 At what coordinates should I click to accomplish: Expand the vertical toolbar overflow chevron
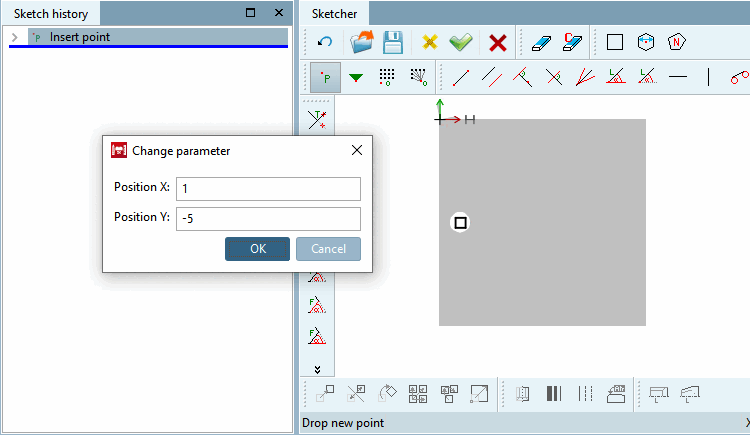point(317,369)
